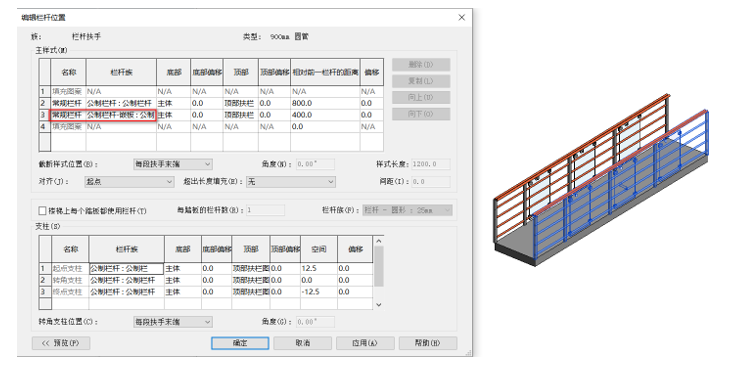The image size is (734, 377).
Task: Close the 编辑栏杆位置 dialog
Action: pyautogui.click(x=462, y=17)
